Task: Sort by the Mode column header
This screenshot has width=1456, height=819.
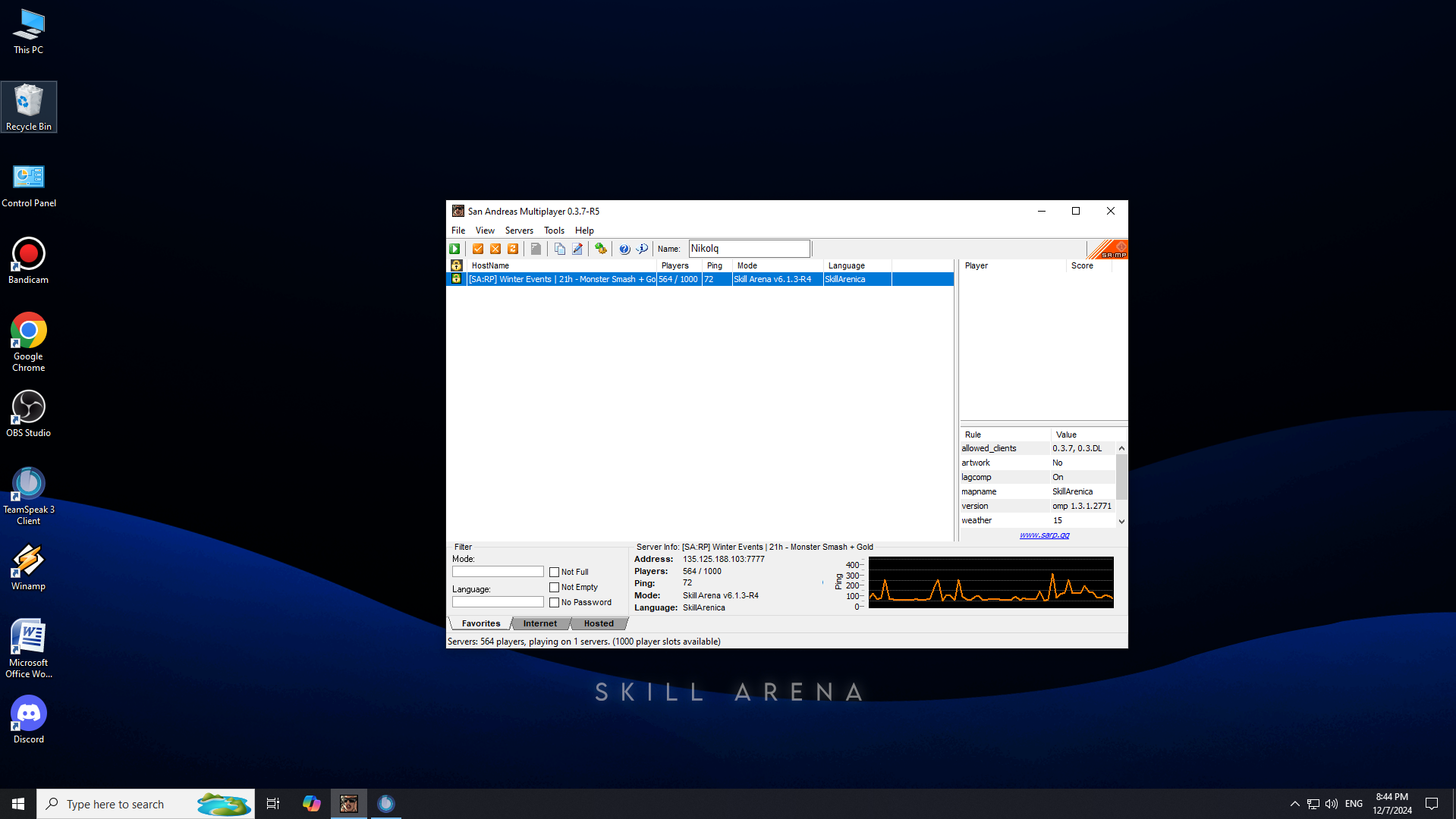Action: 778,265
